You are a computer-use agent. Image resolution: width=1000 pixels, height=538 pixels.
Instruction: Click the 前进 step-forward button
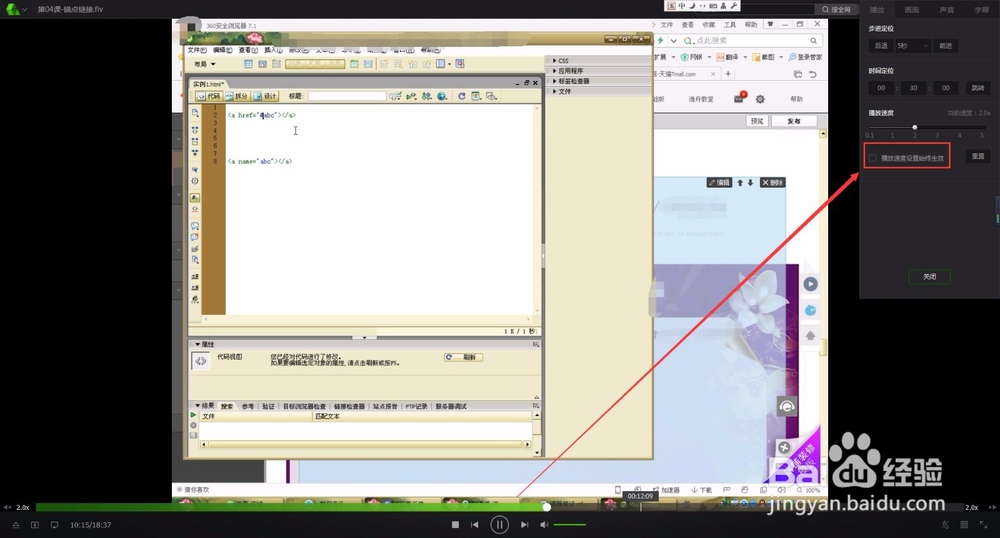coord(946,46)
